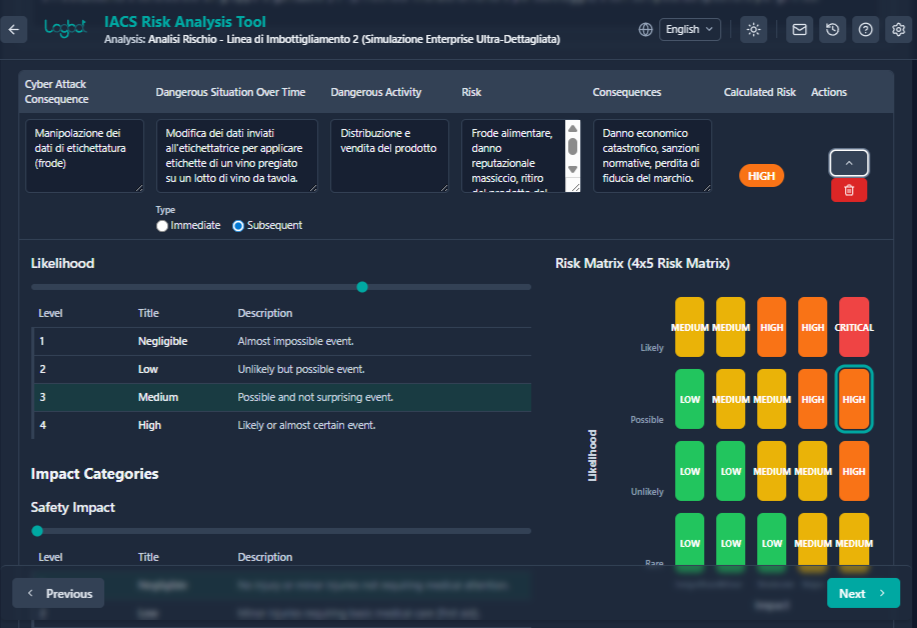Select the Immediate type radio button
Screen dimensions: 917x628
click(x=163, y=226)
